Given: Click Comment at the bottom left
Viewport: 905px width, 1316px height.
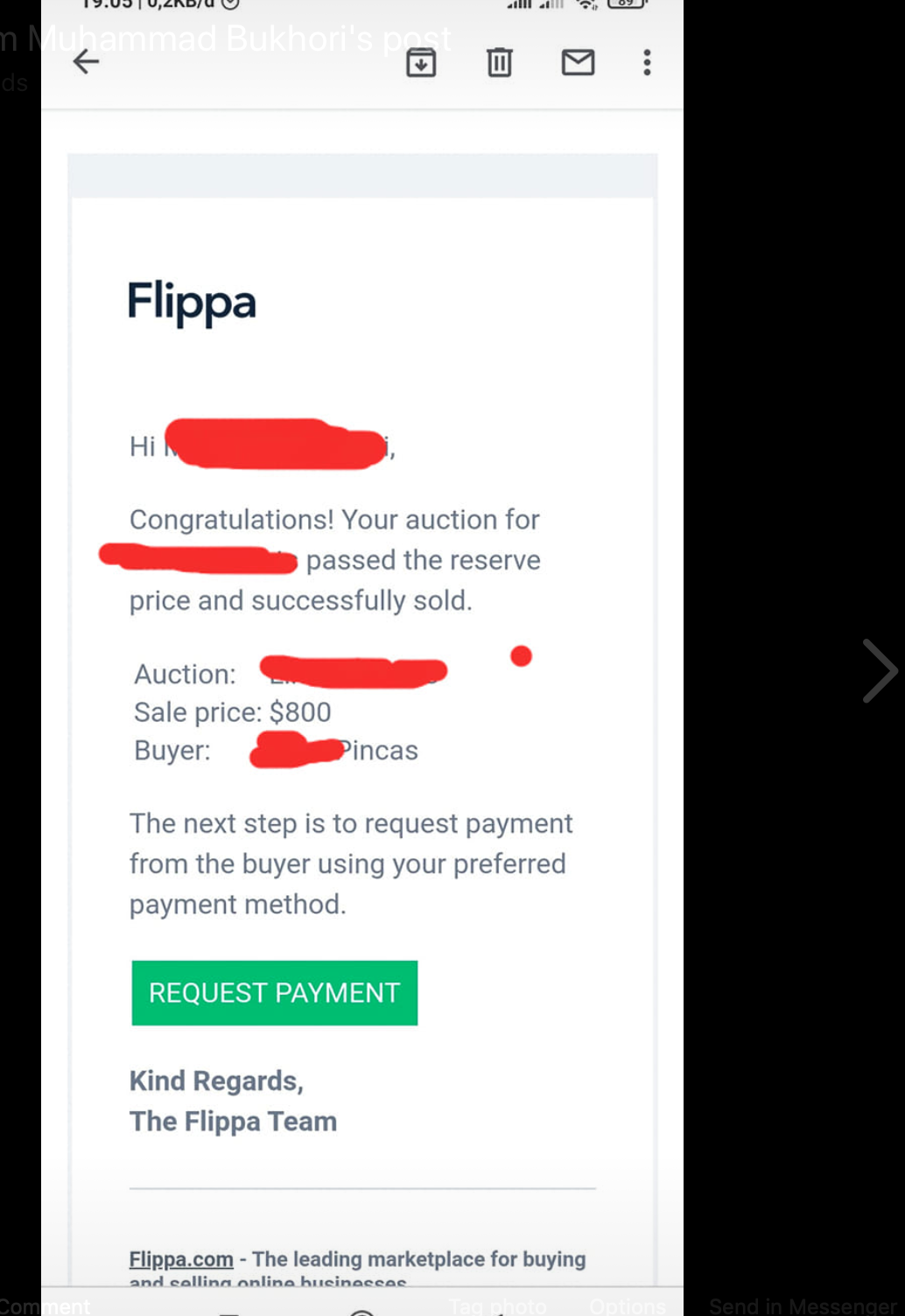Looking at the screenshot, I should (45, 1305).
